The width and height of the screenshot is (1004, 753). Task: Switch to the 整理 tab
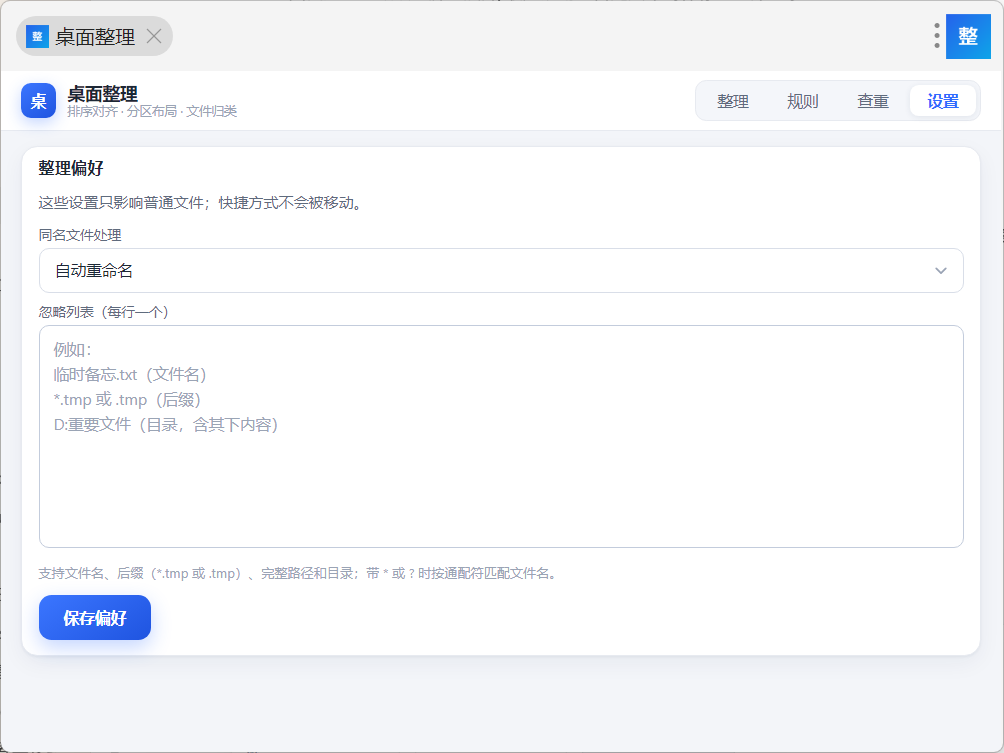coord(733,101)
